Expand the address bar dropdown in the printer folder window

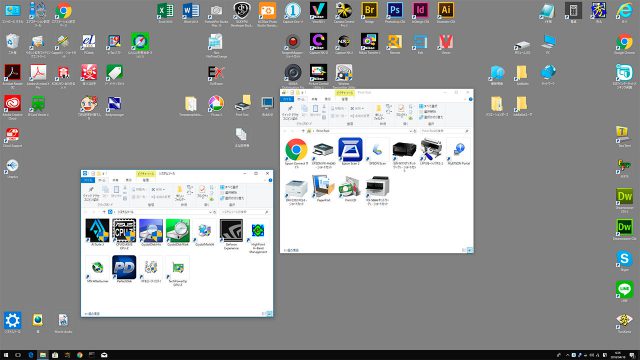[411, 131]
